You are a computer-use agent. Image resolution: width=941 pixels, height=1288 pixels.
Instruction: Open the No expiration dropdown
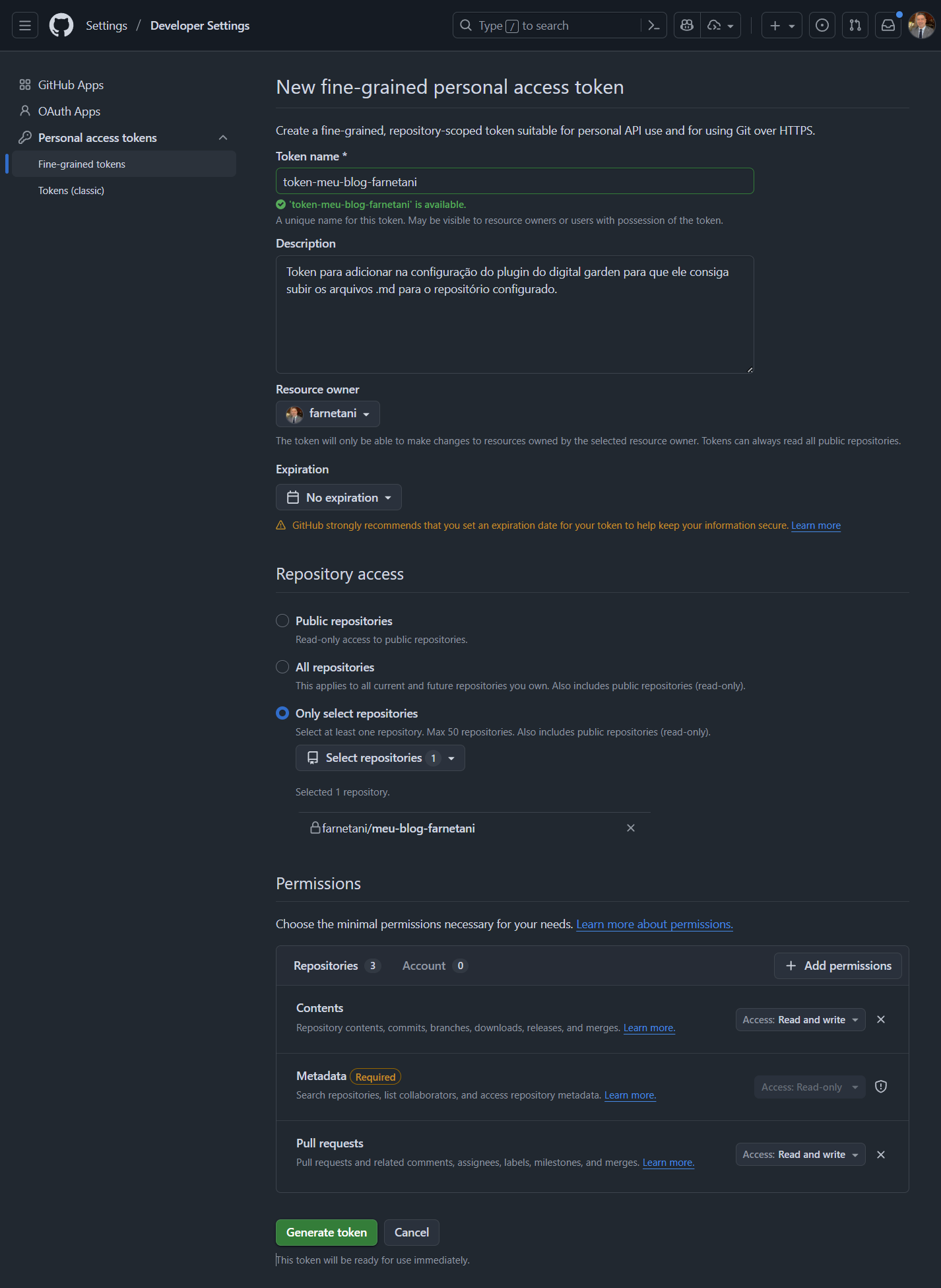pyautogui.click(x=339, y=498)
